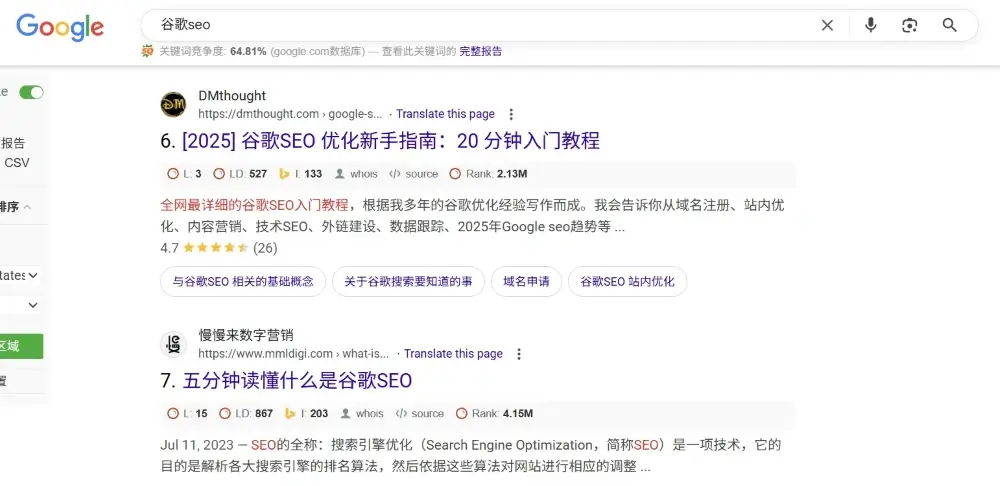Translate the DMthought page
Viewport: 1000px width, 486px height.
(445, 114)
